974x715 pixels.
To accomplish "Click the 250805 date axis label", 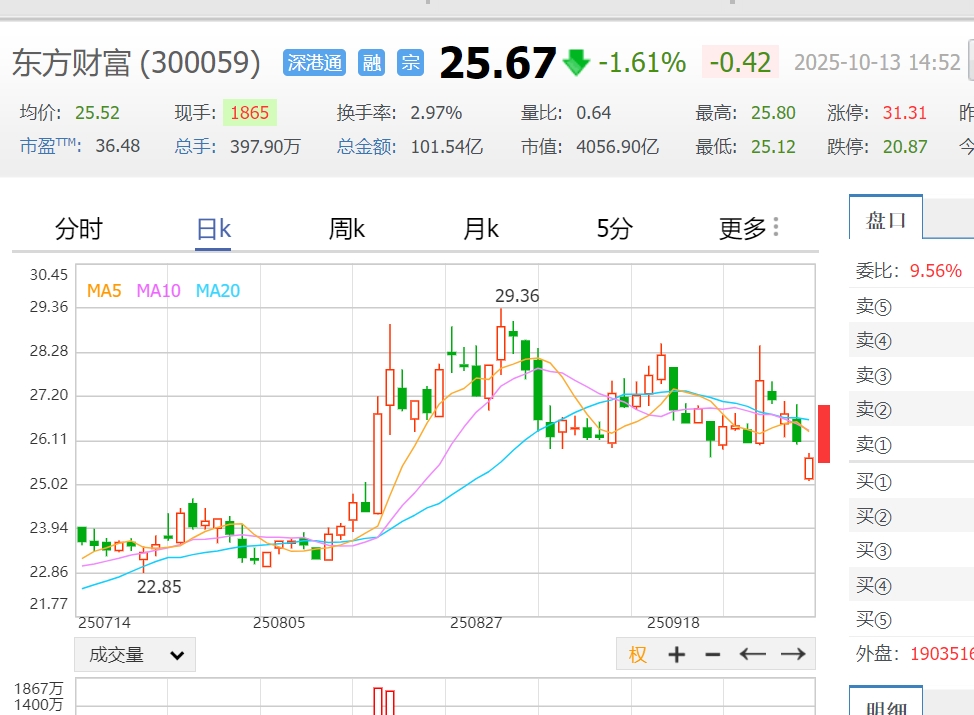I will [279, 622].
